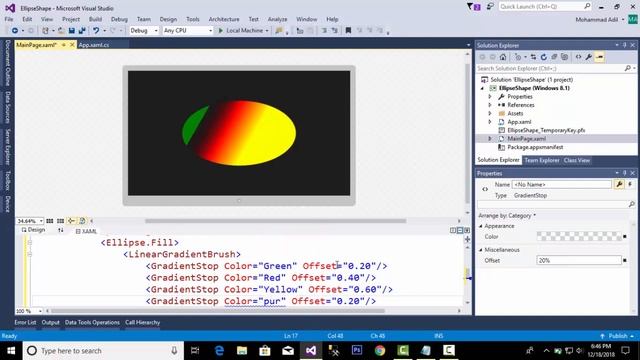The height and width of the screenshot is (360, 640).
Task: Click the feedback icon beside Quick Launch
Action: 490,7
